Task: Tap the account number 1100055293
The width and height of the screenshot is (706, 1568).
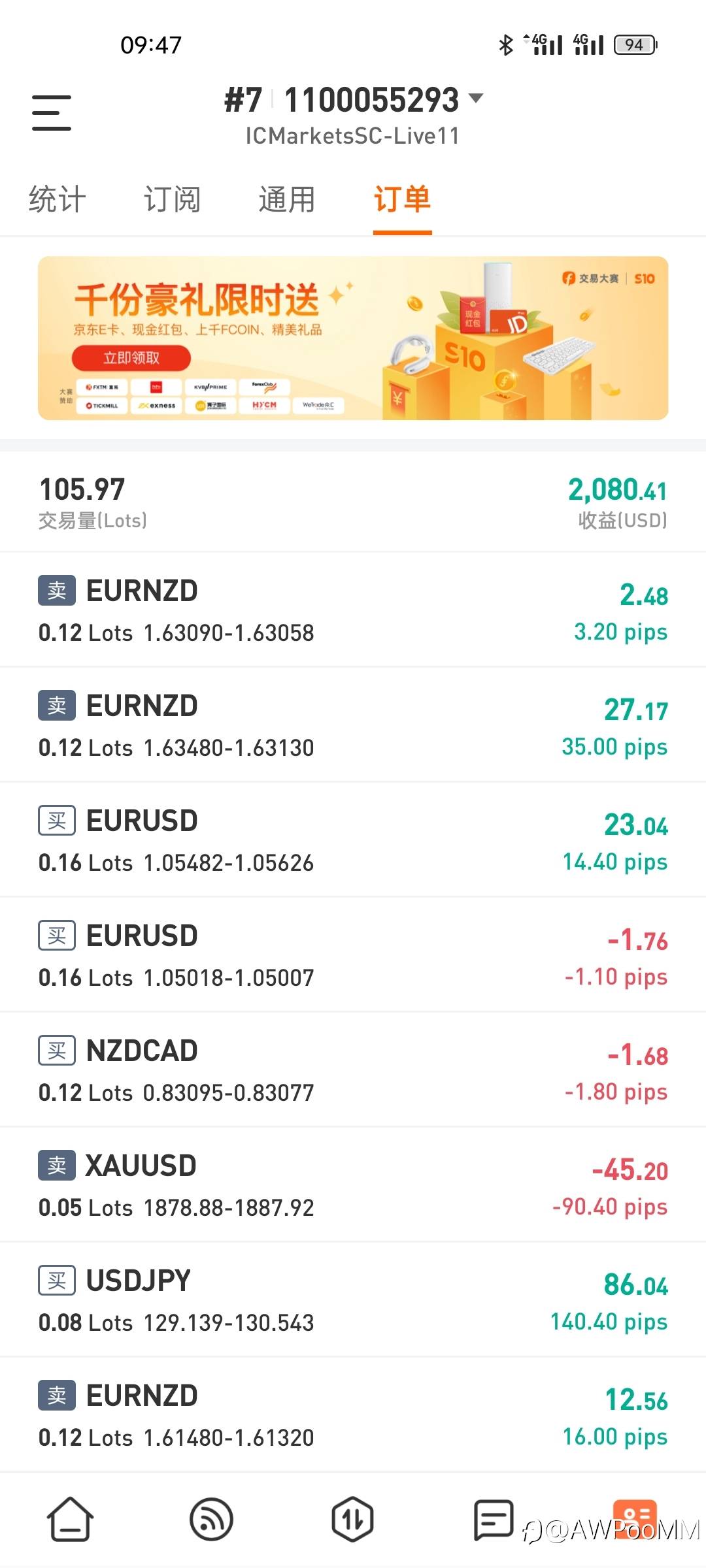Action: [371, 100]
